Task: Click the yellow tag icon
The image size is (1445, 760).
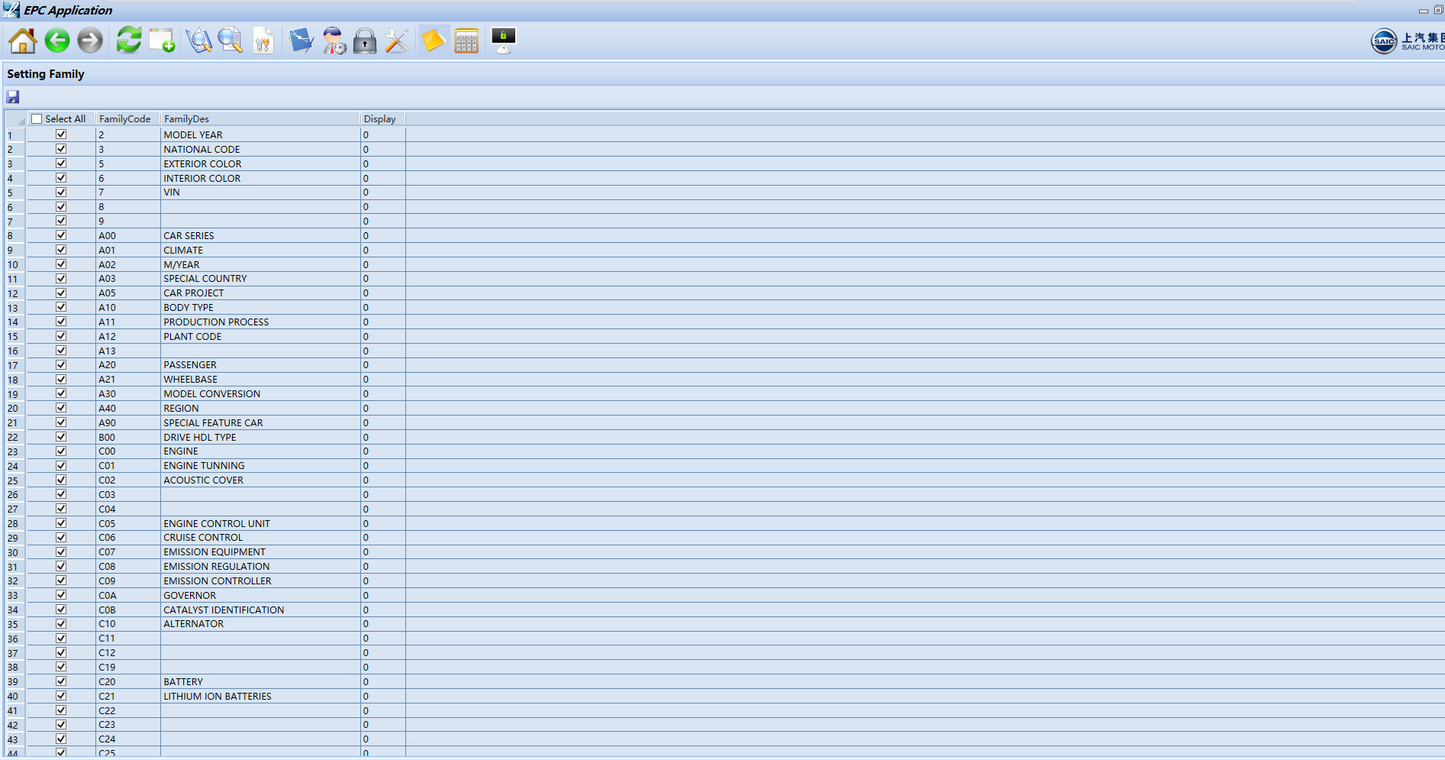Action: pos(433,41)
